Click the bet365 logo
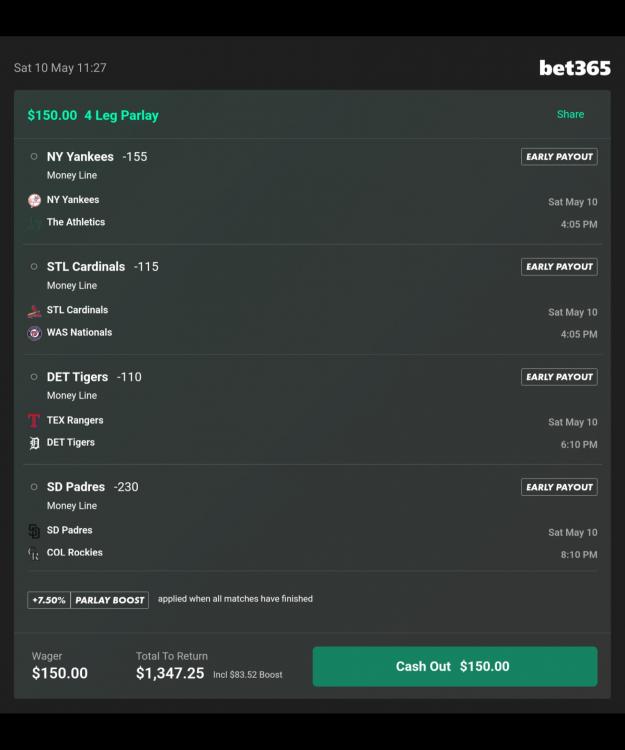Screen dimensions: 625x750 coord(574,68)
